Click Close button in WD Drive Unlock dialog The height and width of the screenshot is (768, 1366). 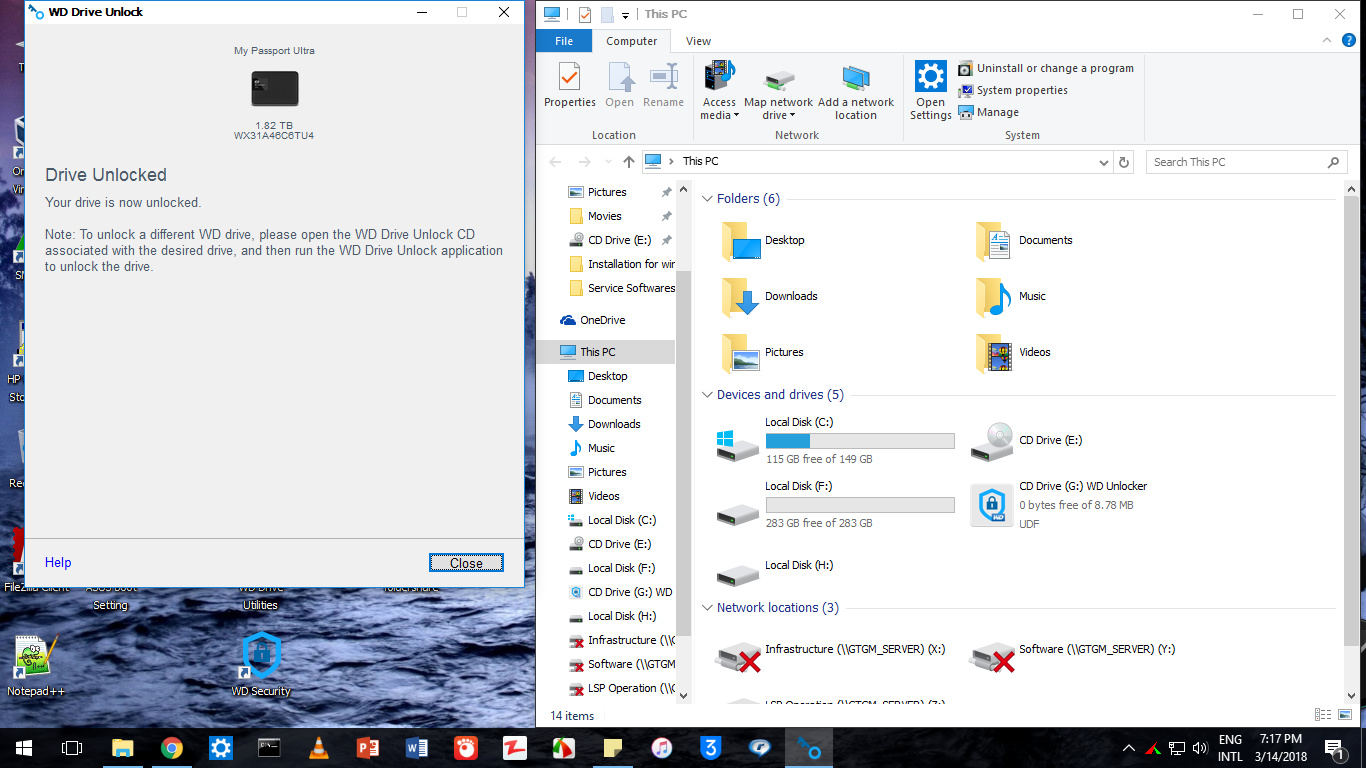click(x=466, y=563)
